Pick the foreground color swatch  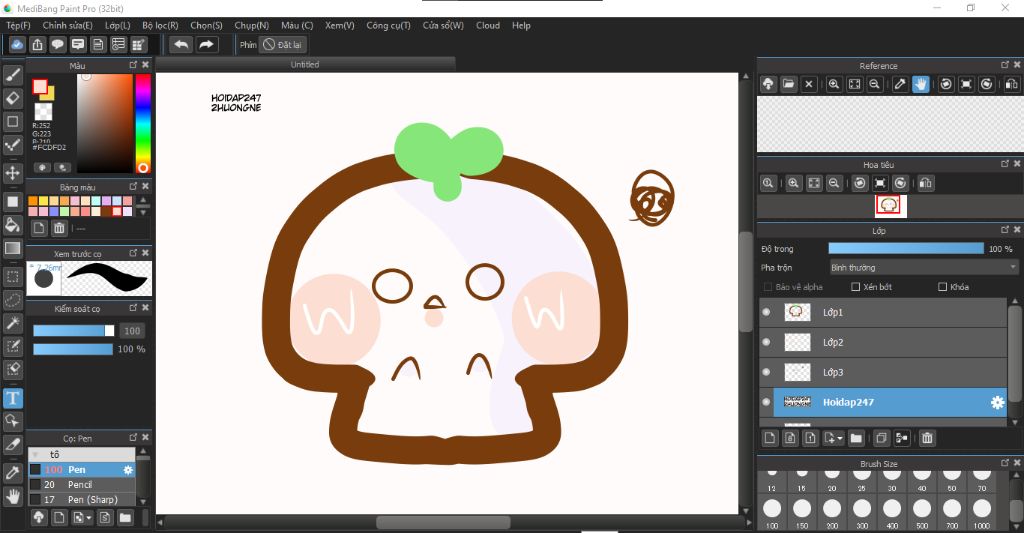point(40,87)
